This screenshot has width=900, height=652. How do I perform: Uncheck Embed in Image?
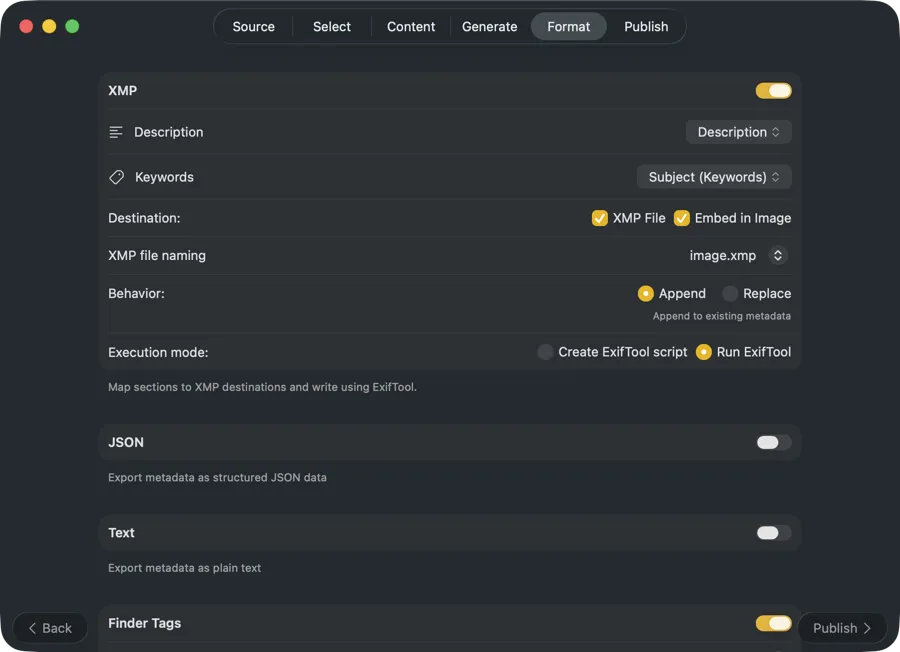click(x=681, y=217)
